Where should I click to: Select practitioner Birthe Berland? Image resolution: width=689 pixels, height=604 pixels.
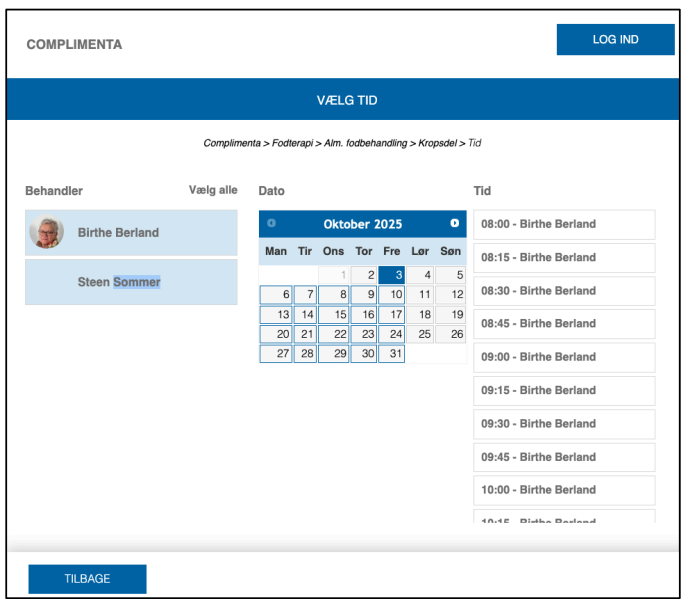[x=118, y=232]
